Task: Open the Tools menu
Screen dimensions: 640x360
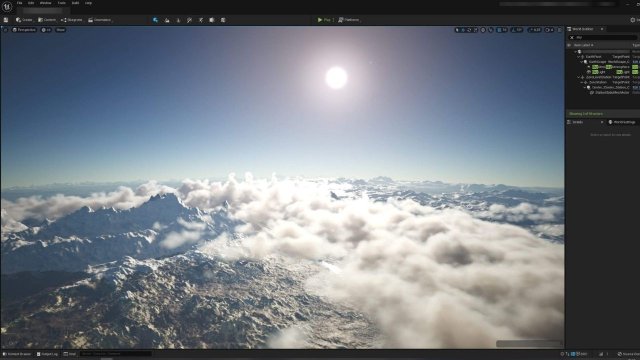Action: point(62,3)
